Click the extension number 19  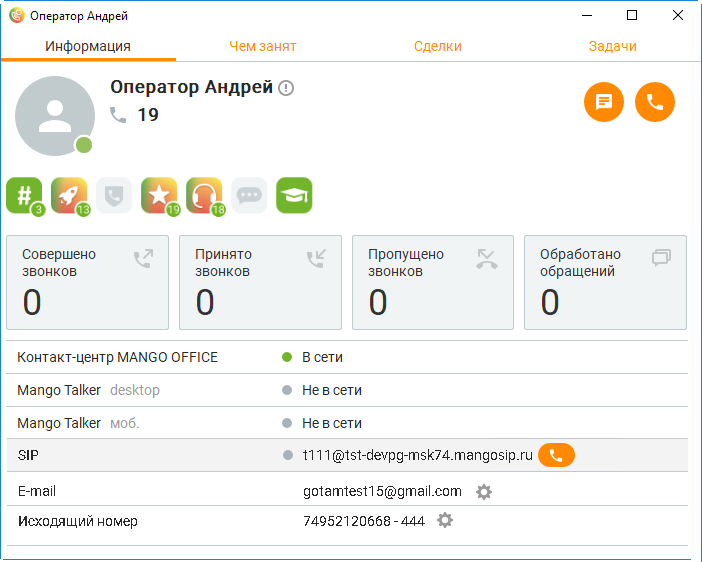tap(148, 115)
